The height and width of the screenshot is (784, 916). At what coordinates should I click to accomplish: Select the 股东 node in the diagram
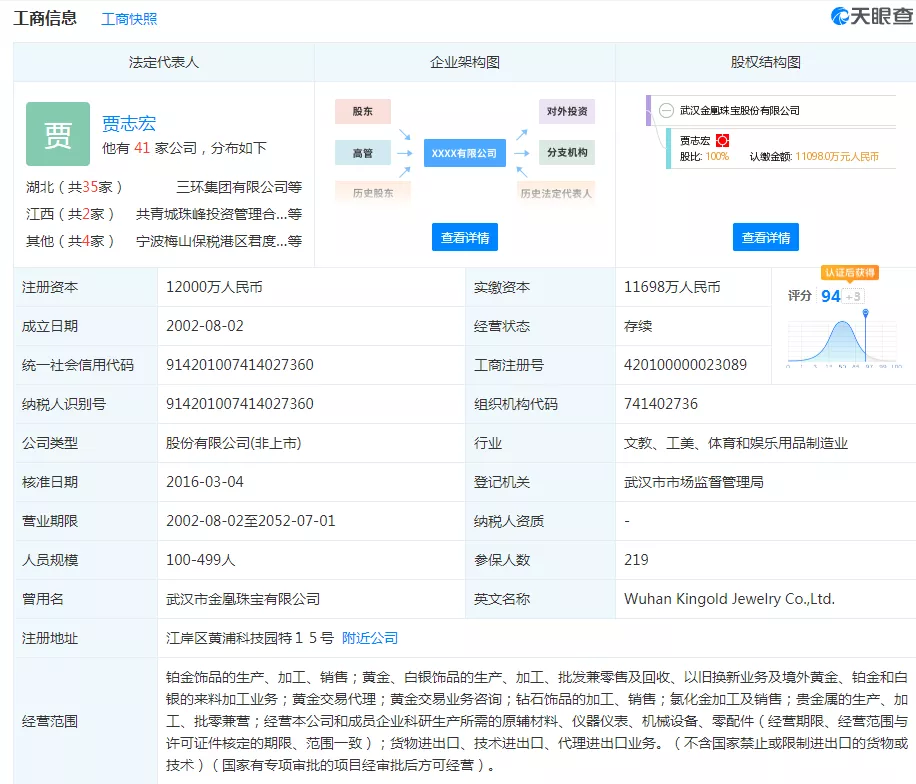[x=362, y=111]
